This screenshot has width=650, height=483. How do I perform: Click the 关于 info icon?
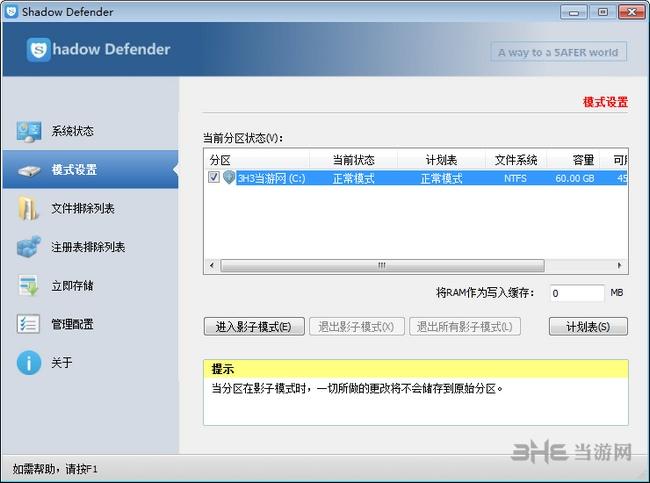tap(29, 363)
